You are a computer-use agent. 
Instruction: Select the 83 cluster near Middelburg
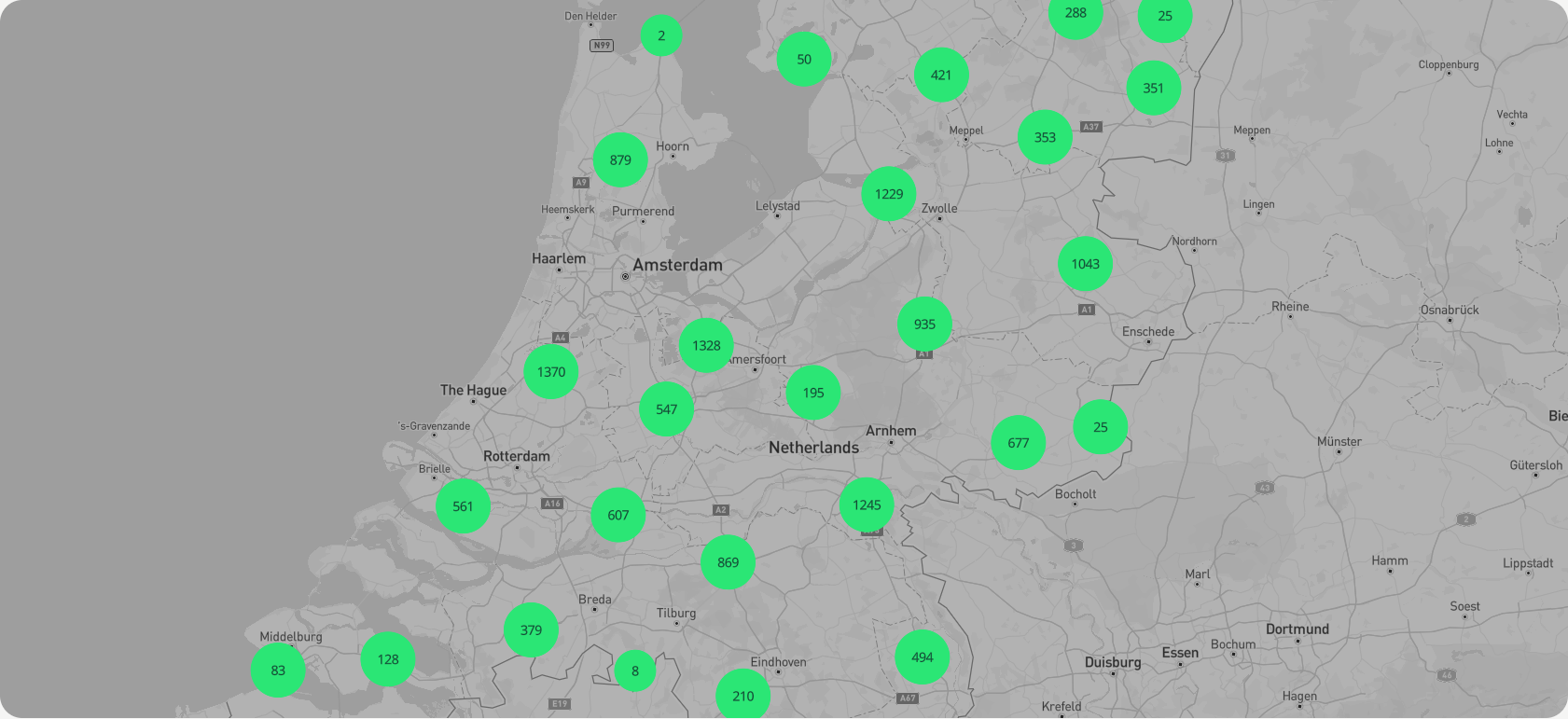pos(278,671)
